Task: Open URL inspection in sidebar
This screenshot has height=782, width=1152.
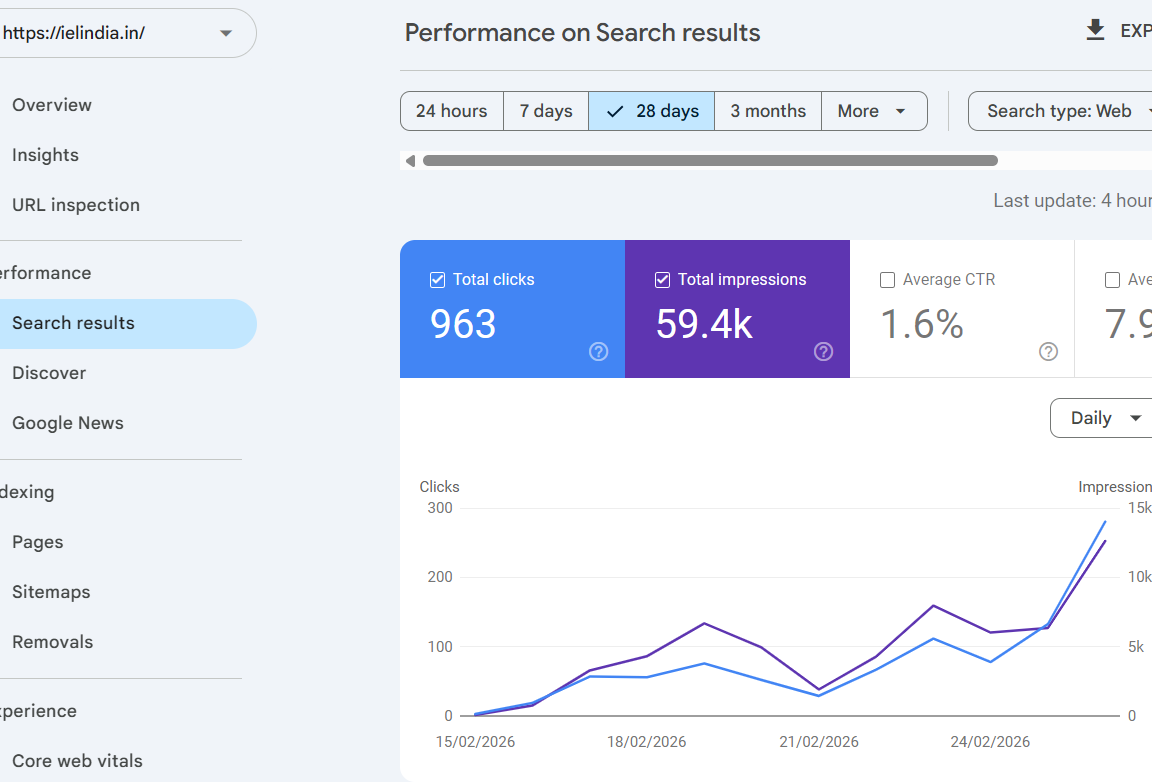Action: (x=76, y=205)
